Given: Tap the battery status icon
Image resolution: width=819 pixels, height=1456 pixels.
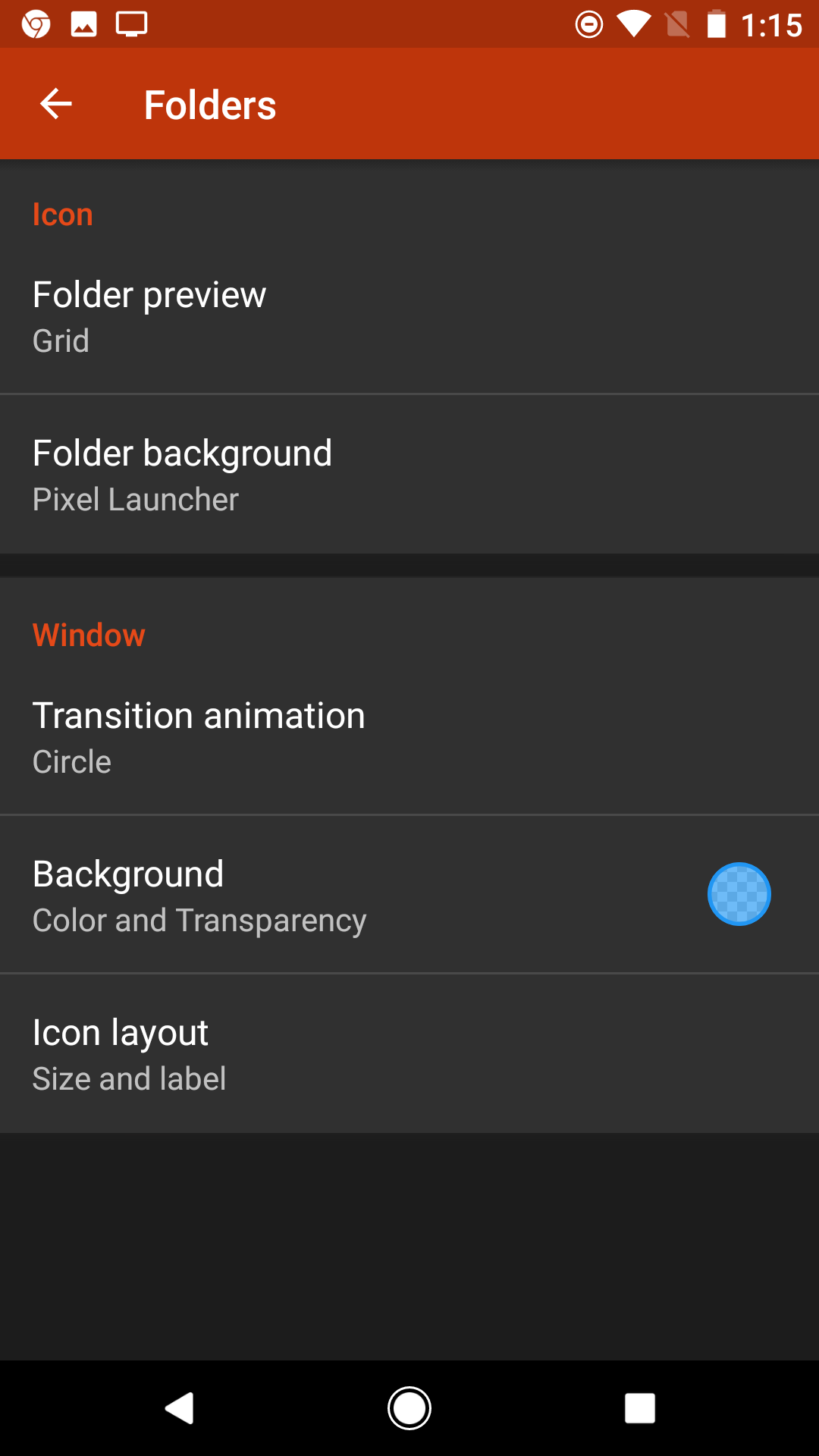Looking at the screenshot, I should point(716,24).
